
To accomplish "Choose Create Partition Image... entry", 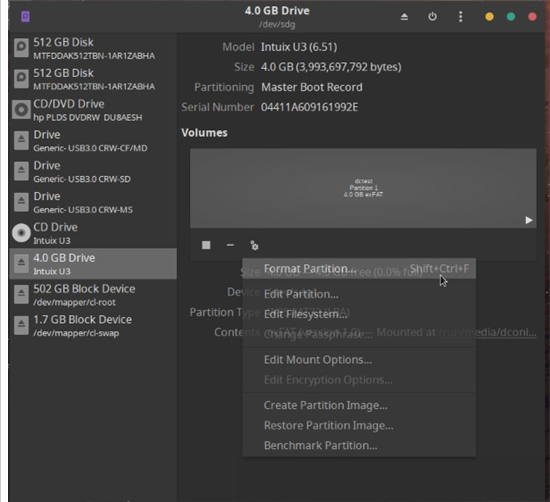I will (x=359, y=405).
